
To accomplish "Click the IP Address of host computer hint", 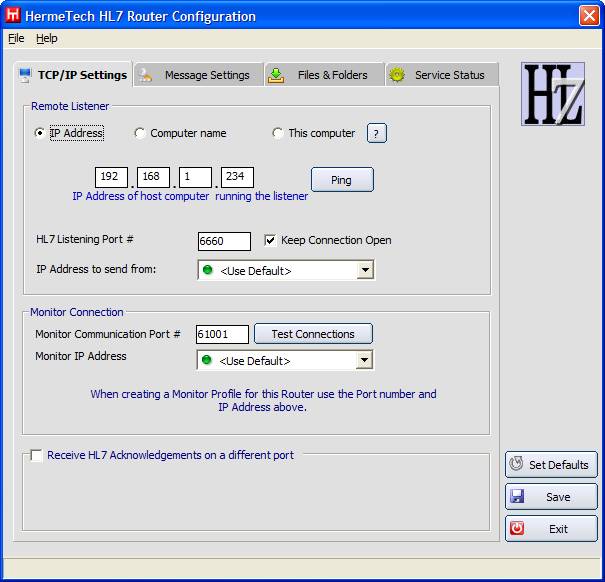I will tap(190, 196).
